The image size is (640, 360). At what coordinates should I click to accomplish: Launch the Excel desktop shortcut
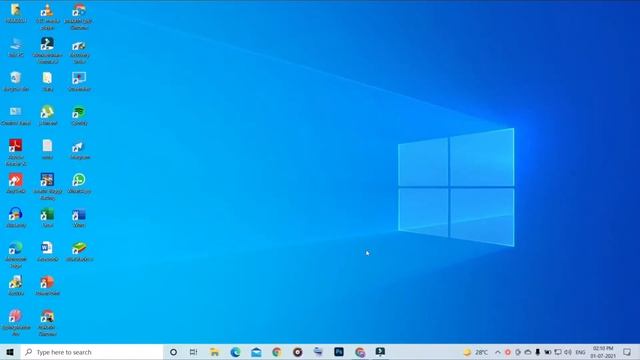(x=47, y=218)
